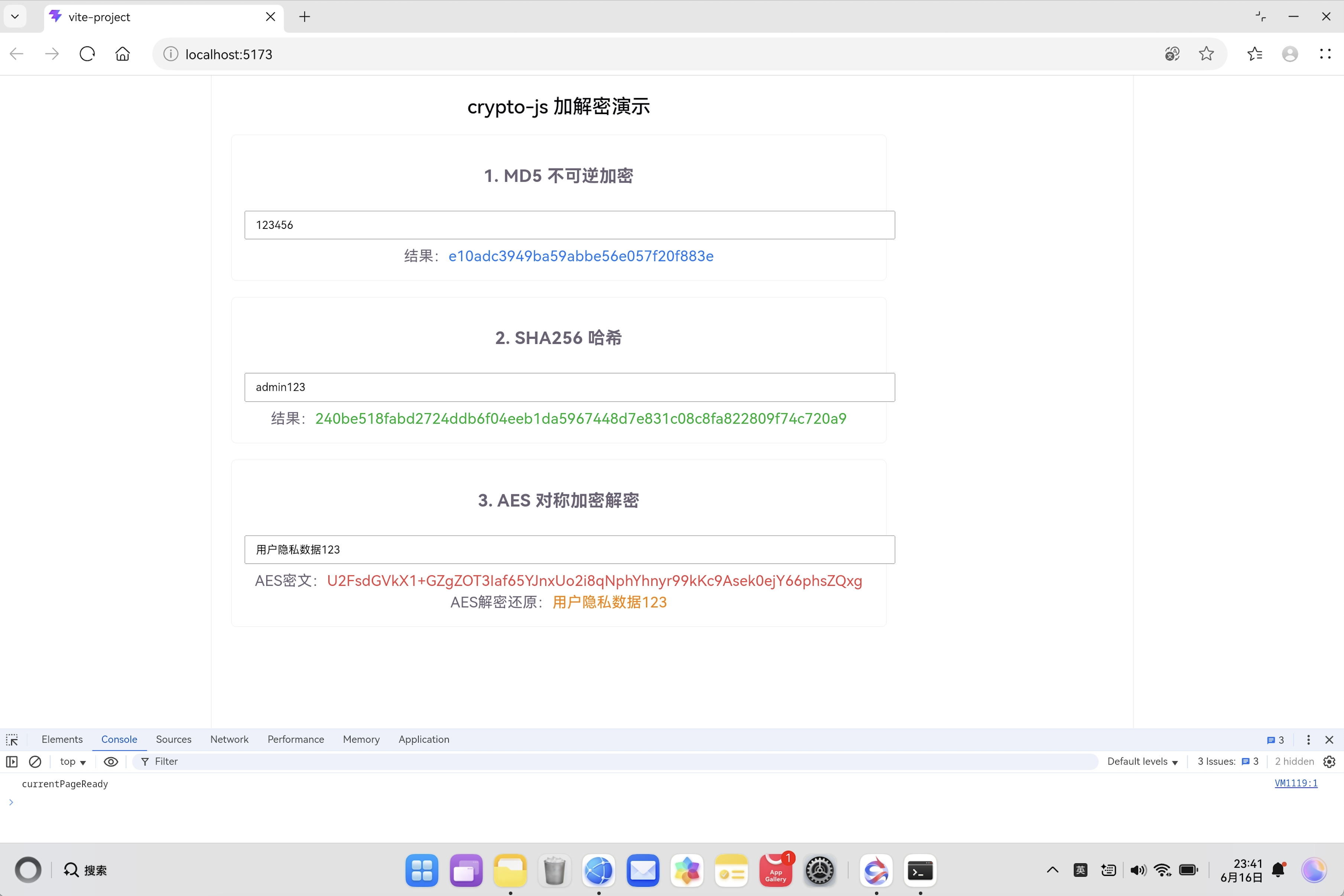This screenshot has height=896, width=1344.
Task: Clear the console with the ban icon
Action: [35, 761]
